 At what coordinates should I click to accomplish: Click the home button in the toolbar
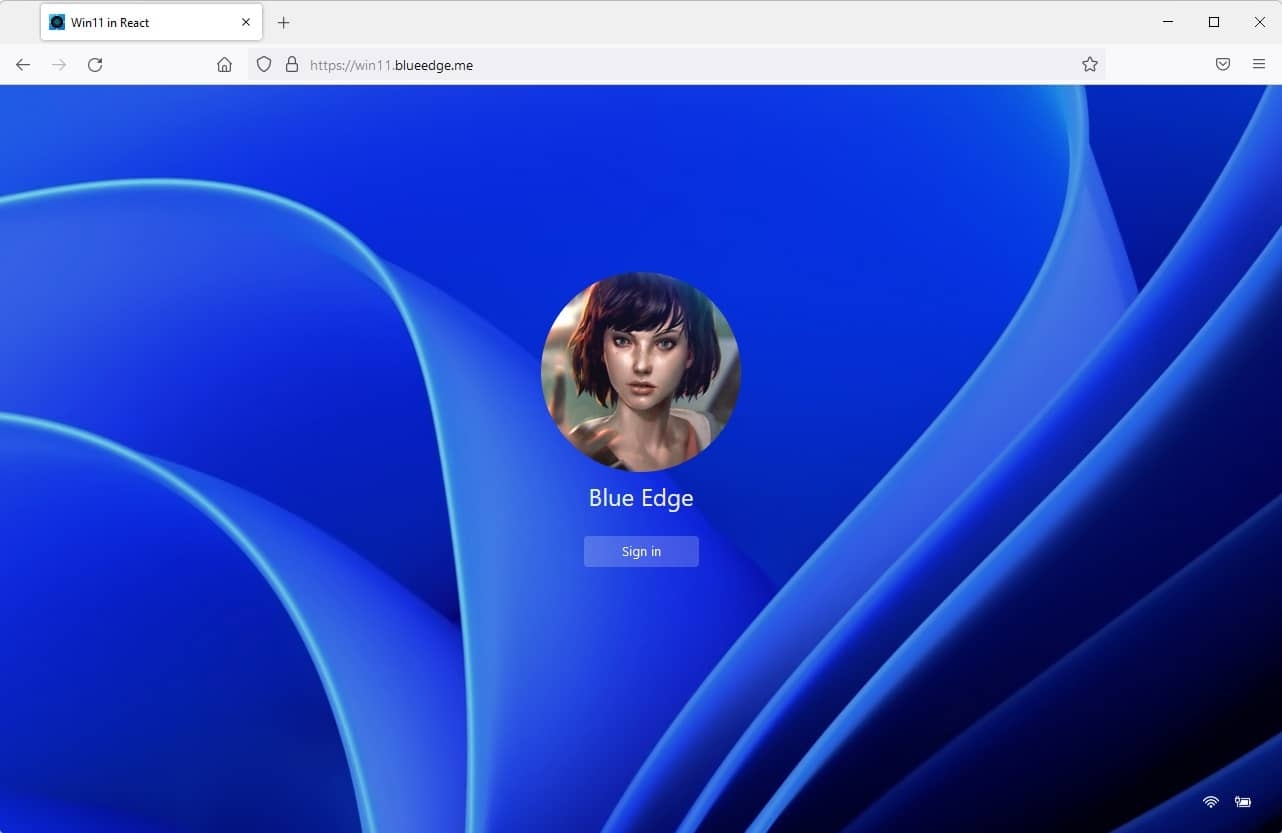(224, 64)
